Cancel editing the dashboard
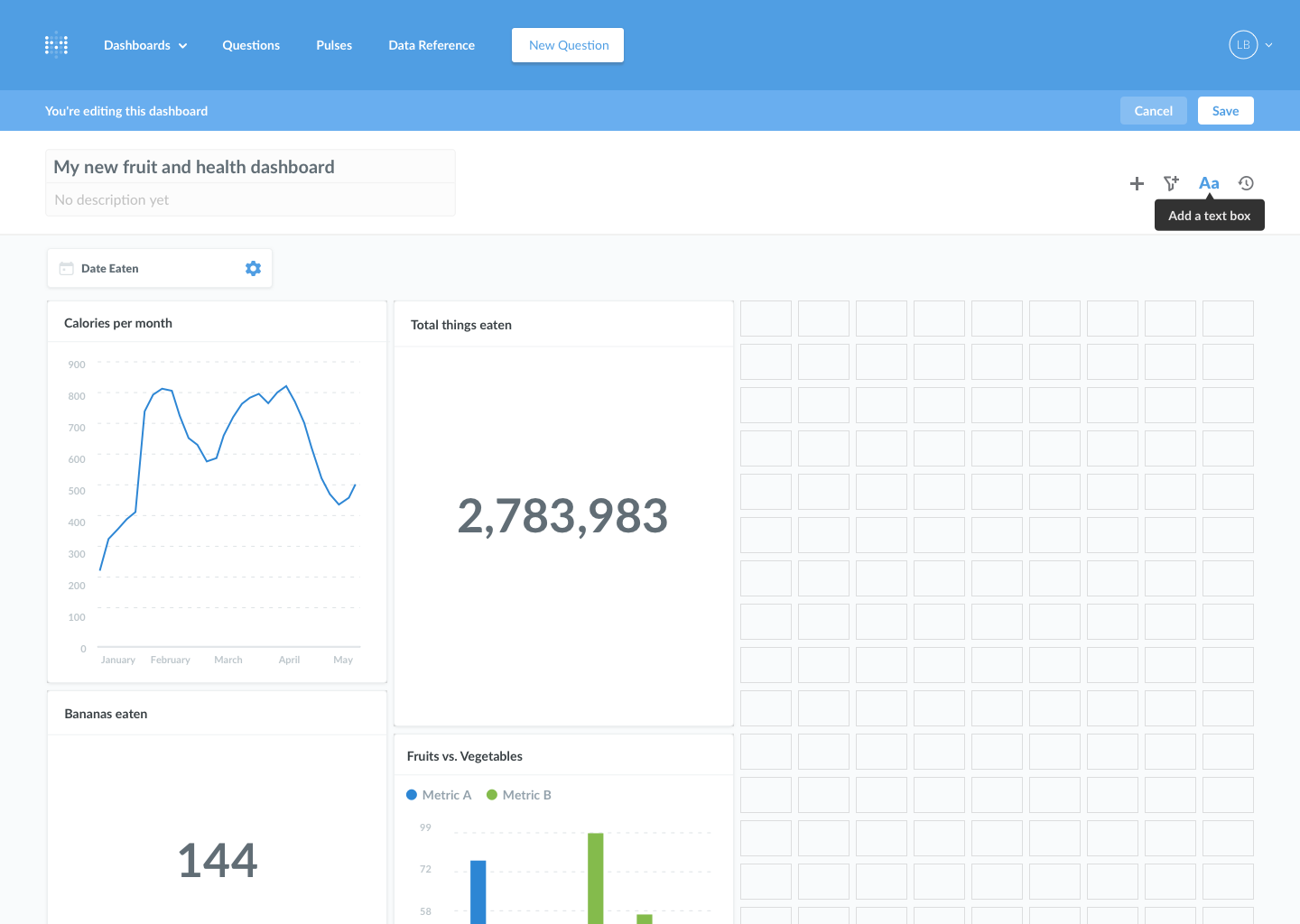The width and height of the screenshot is (1300, 924). point(1153,110)
